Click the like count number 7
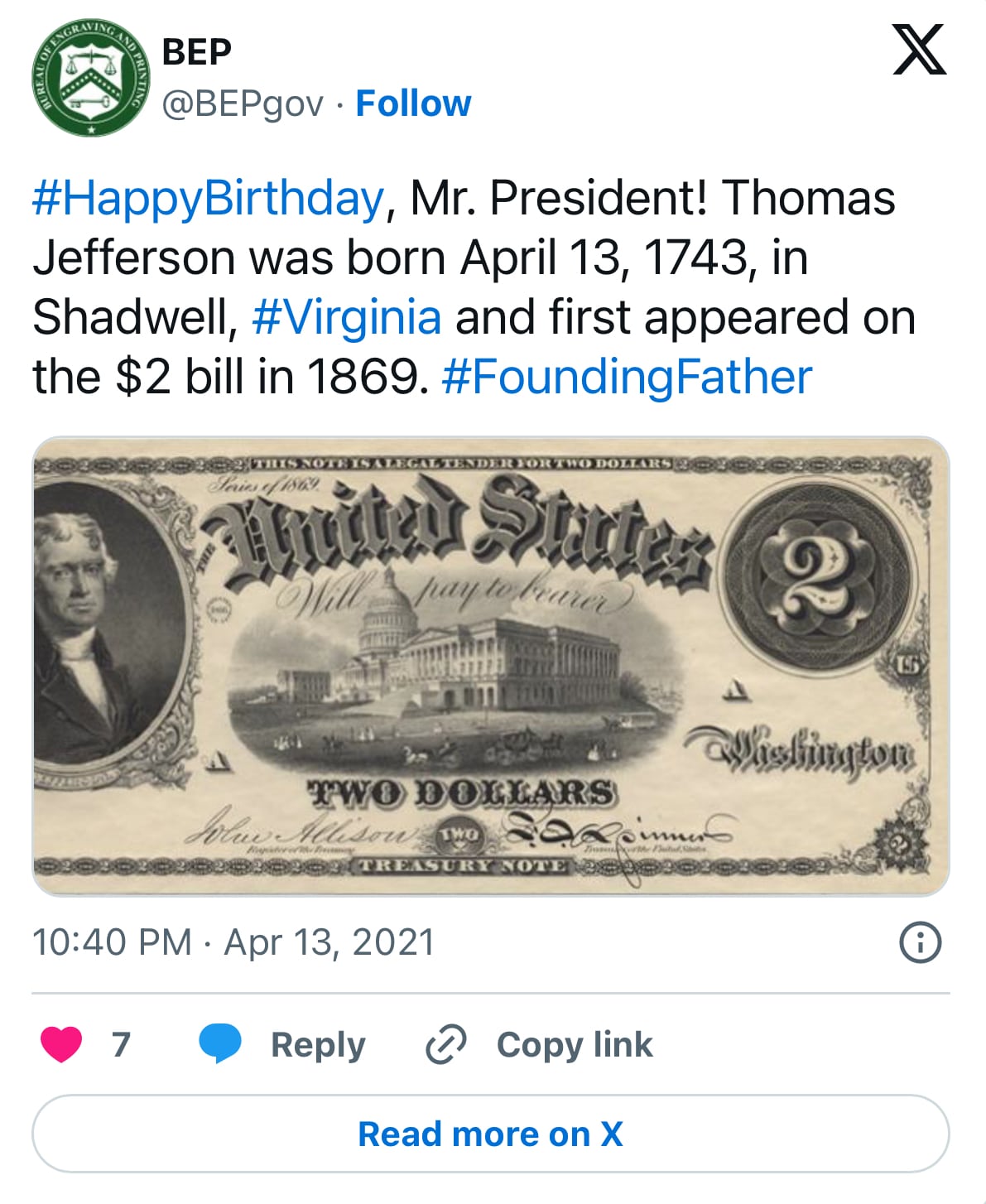 click(122, 1044)
